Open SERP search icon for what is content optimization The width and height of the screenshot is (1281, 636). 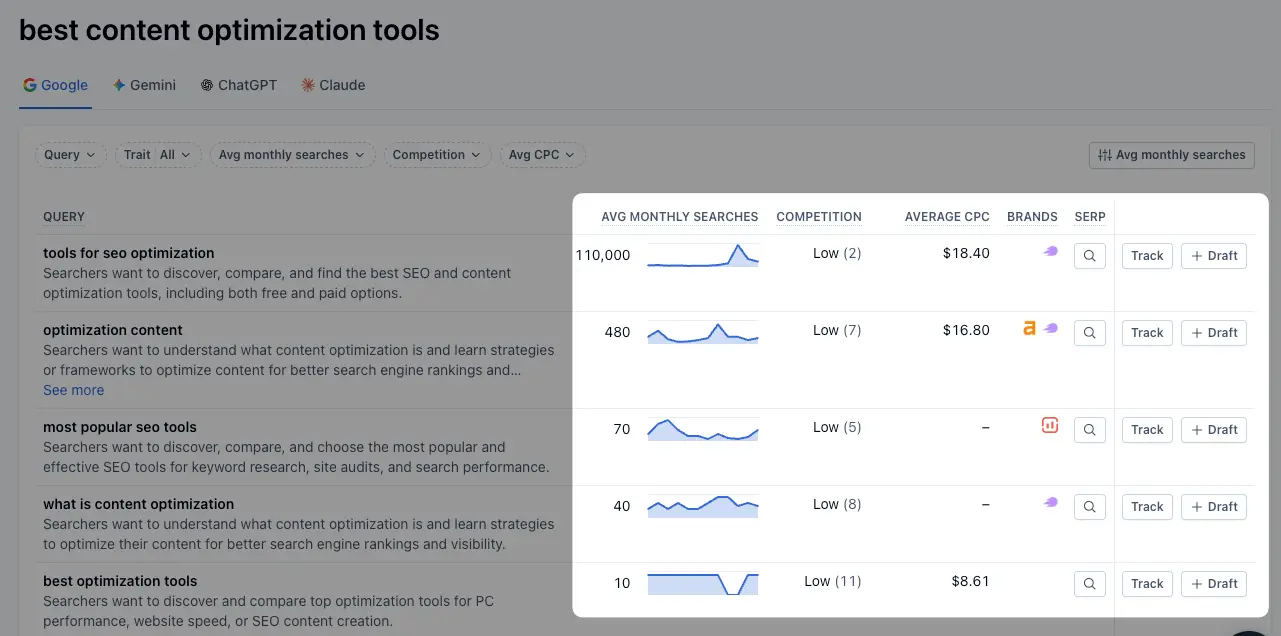[1090, 507]
